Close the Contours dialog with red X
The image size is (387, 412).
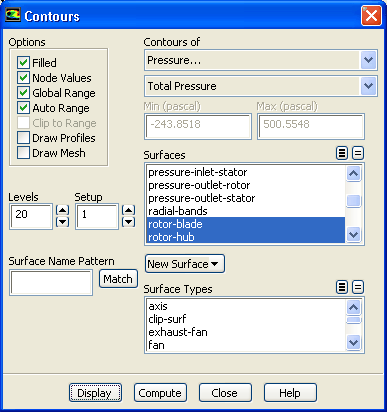click(x=371, y=16)
